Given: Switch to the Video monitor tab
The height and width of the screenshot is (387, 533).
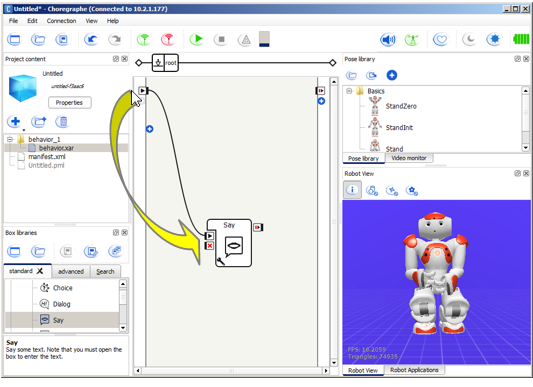Looking at the screenshot, I should 409,158.
